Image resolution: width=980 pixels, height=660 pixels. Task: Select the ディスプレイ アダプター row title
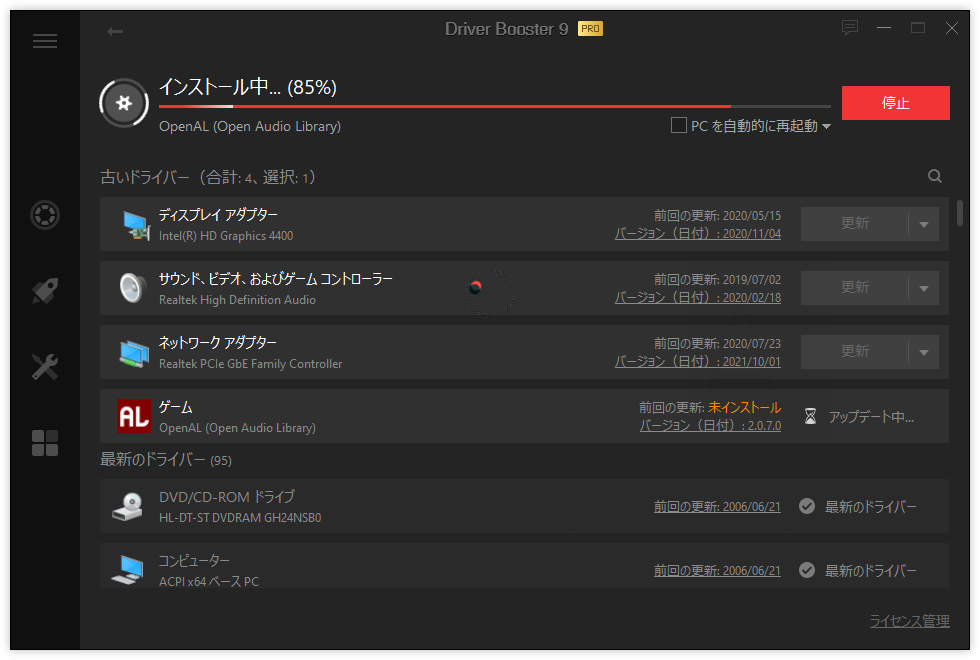(x=218, y=215)
